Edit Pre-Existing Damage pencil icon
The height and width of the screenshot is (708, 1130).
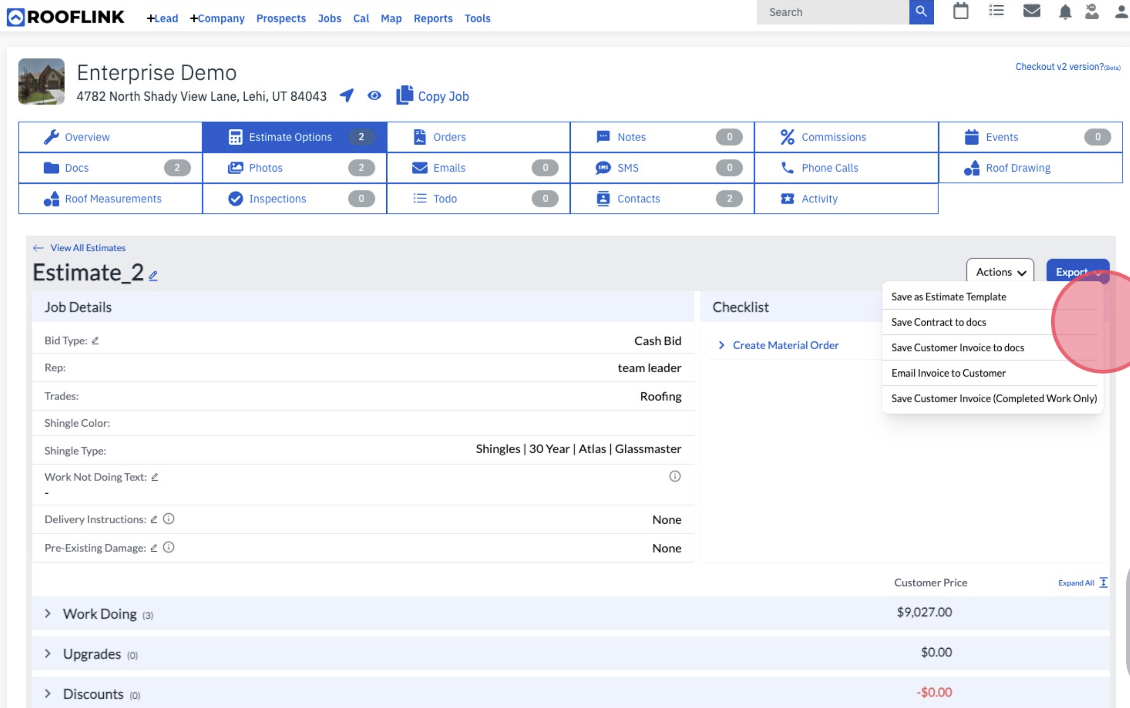pos(154,548)
